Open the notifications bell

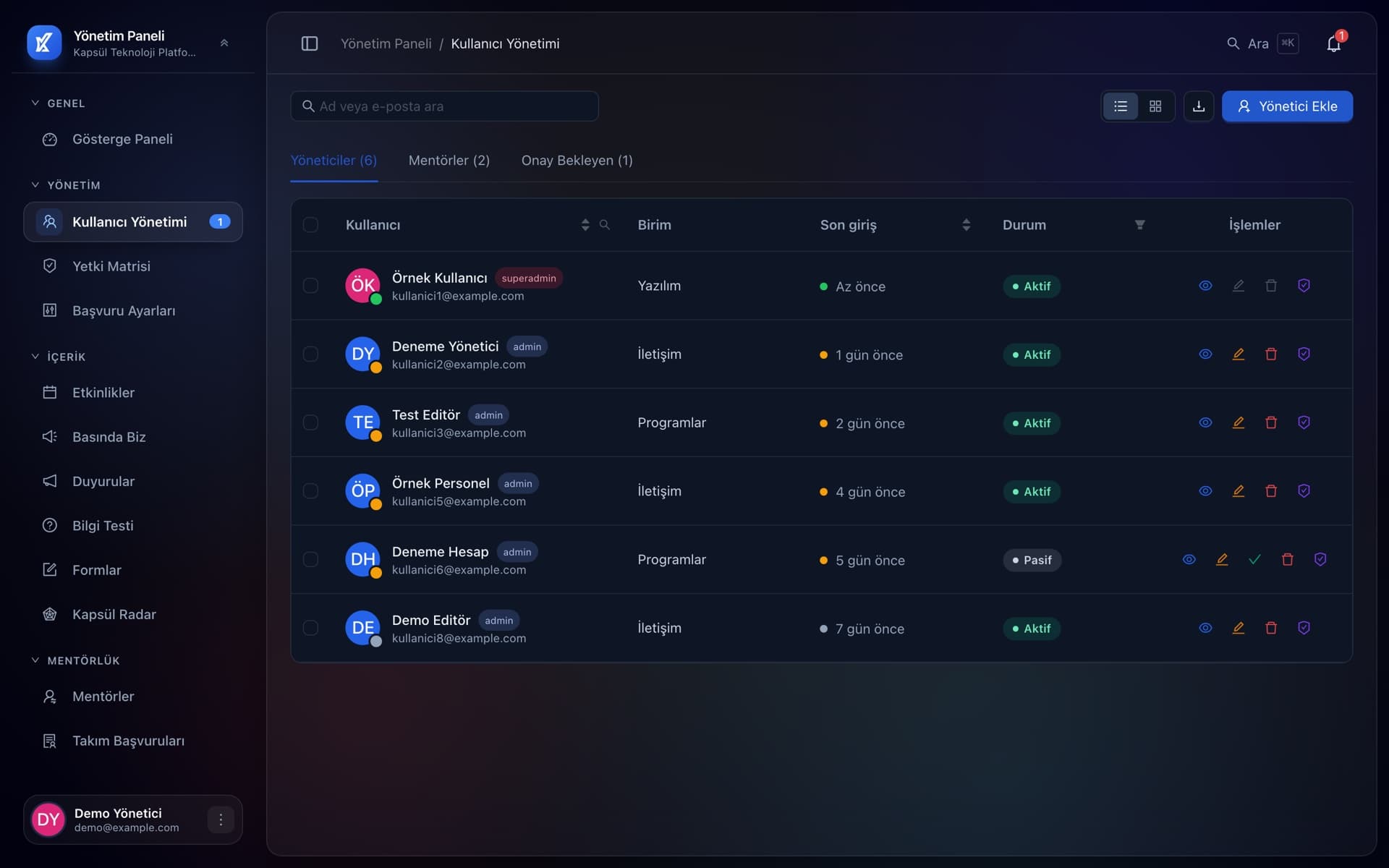1333,44
